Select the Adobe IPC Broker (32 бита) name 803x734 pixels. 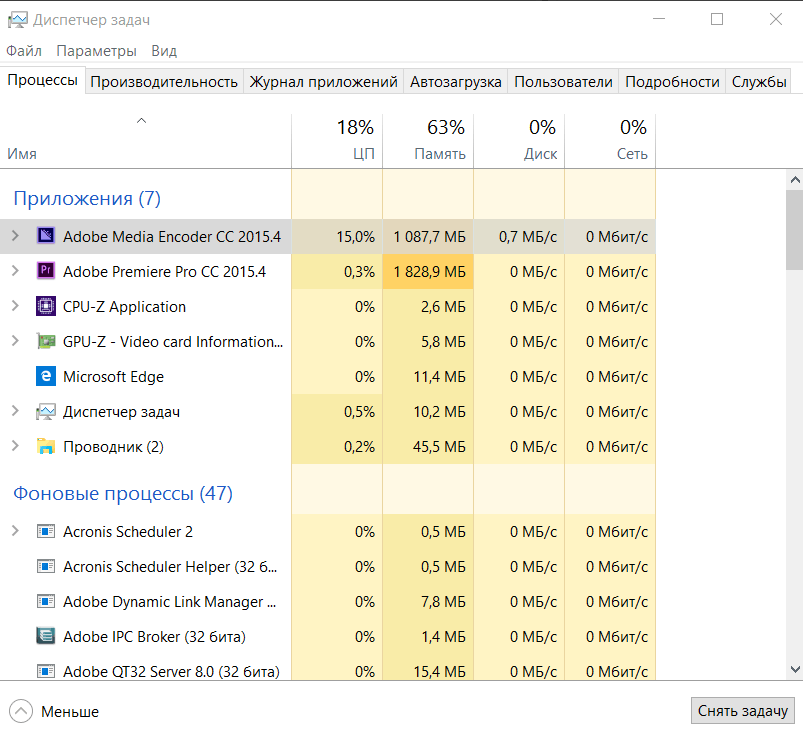pyautogui.click(x=154, y=637)
